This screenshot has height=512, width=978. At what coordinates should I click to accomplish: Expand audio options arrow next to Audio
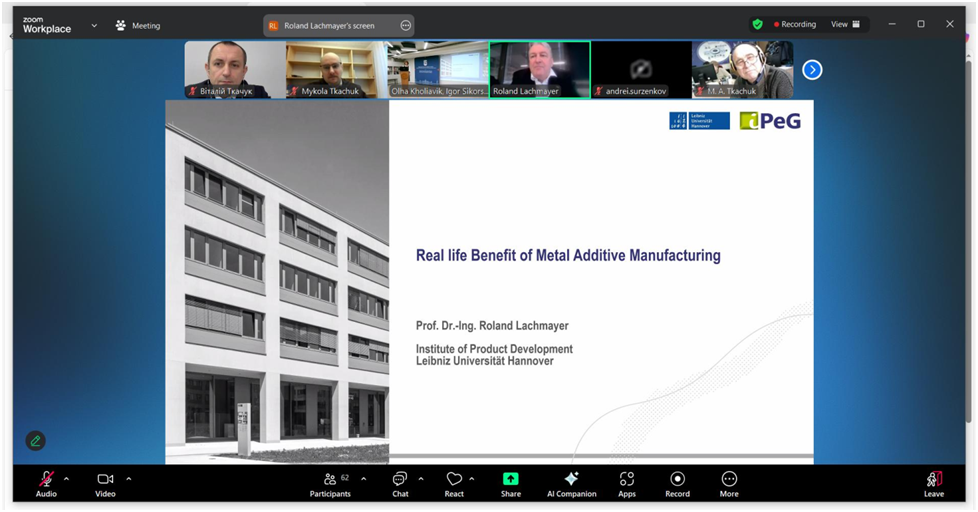pos(67,478)
